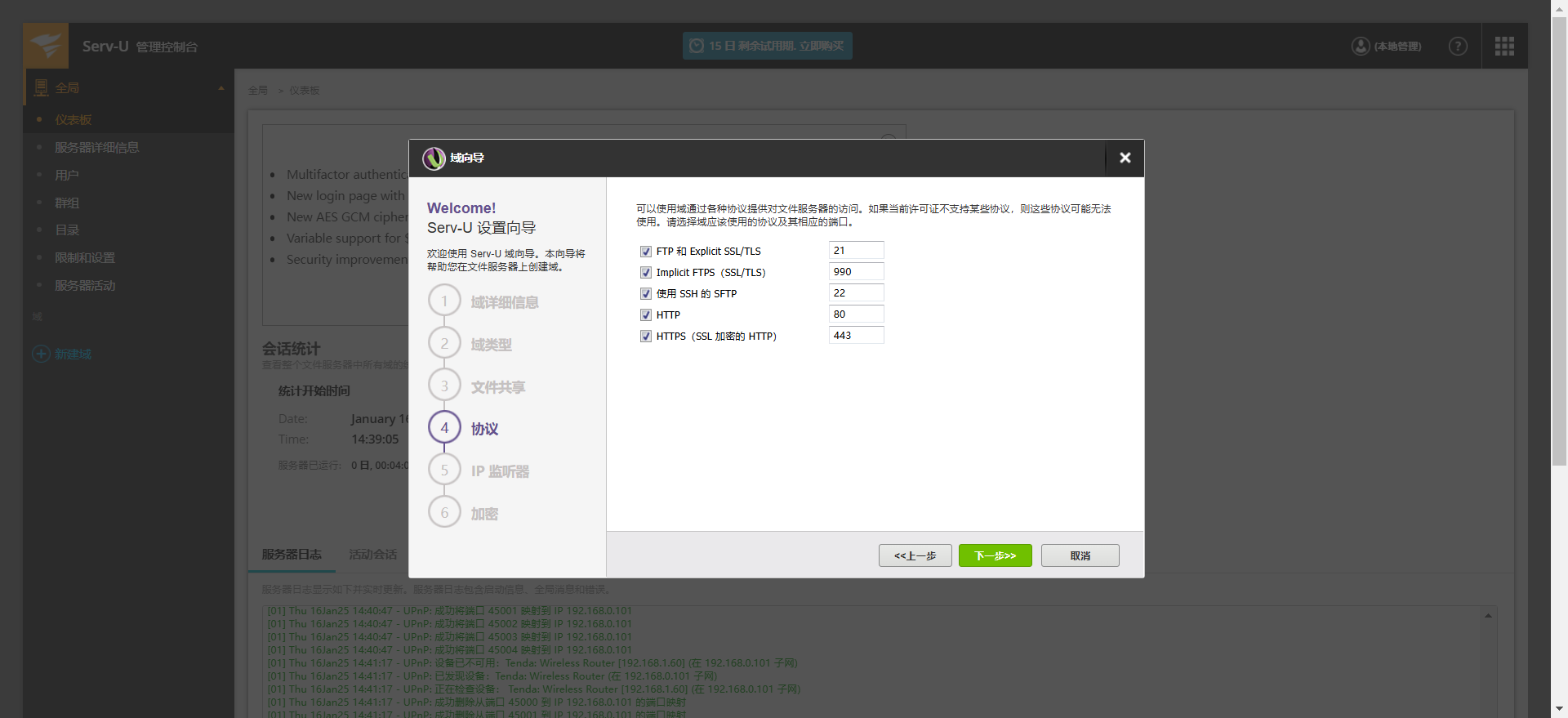Edit the FTP port field 21
The image size is (1568, 718).
(856, 251)
